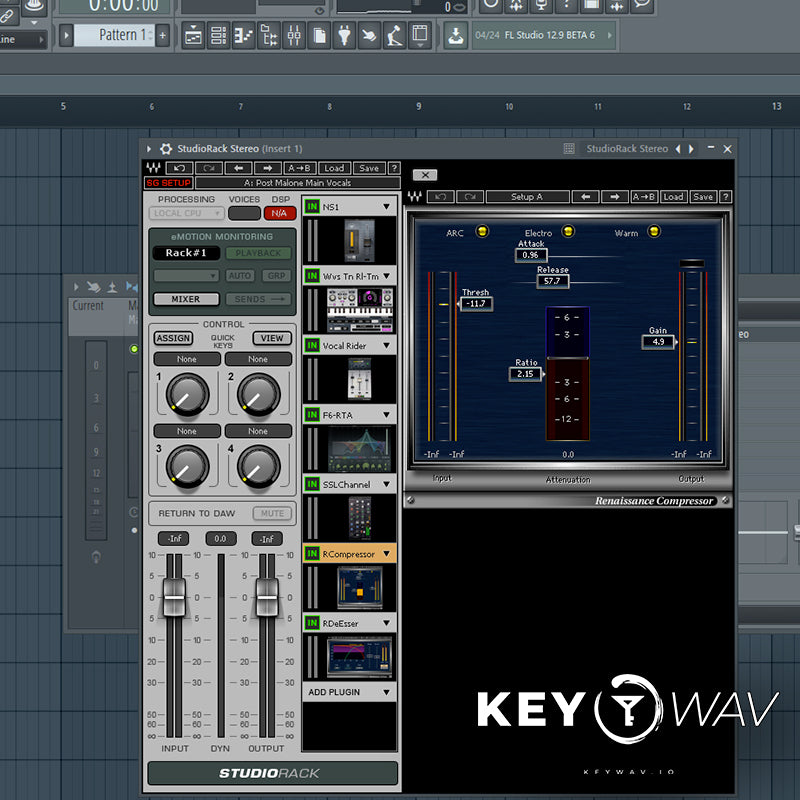Screen dimensions: 800x800
Task: Click the compressor's next preset arrow
Action: tap(616, 197)
